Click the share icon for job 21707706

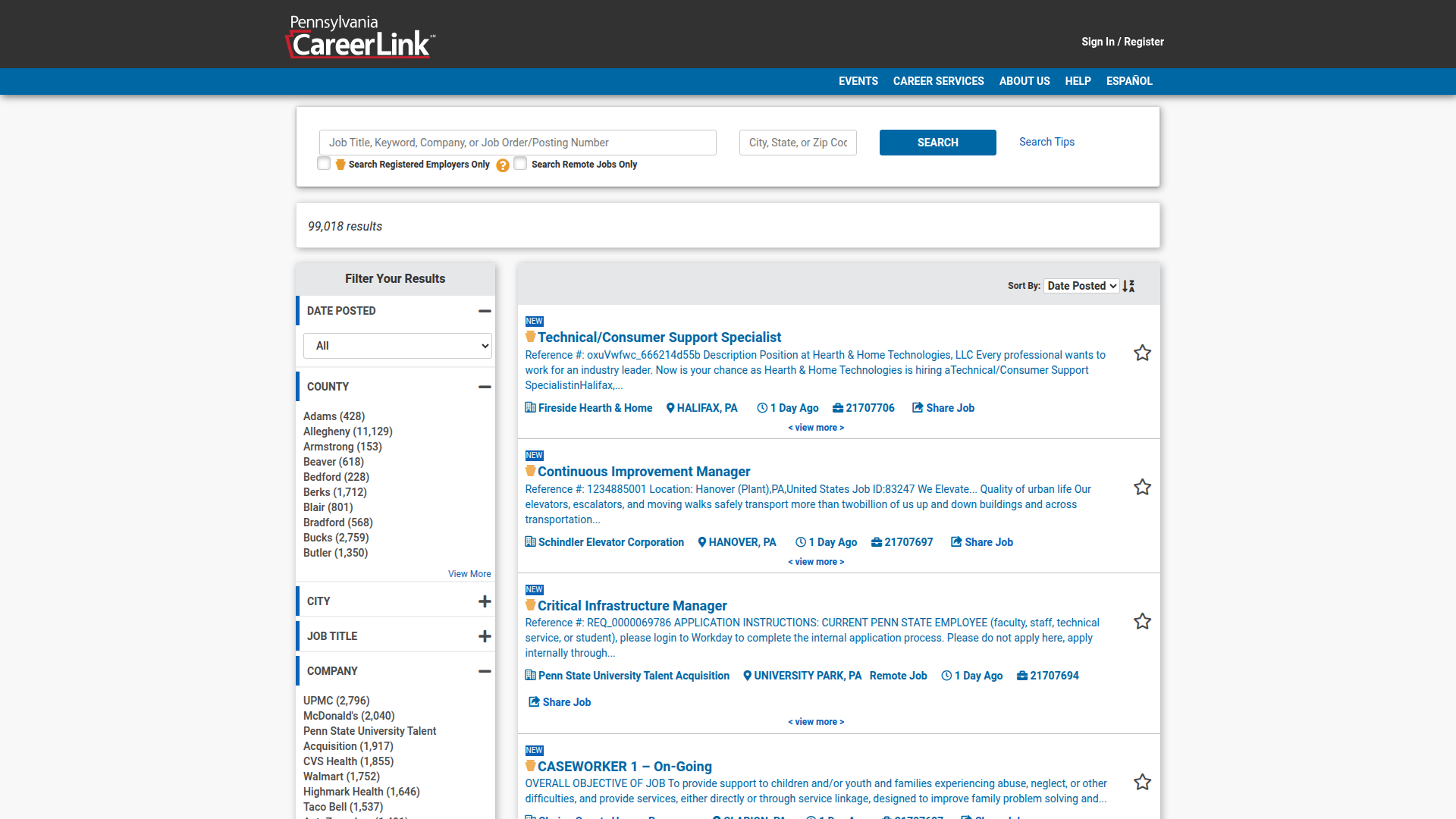(x=918, y=408)
